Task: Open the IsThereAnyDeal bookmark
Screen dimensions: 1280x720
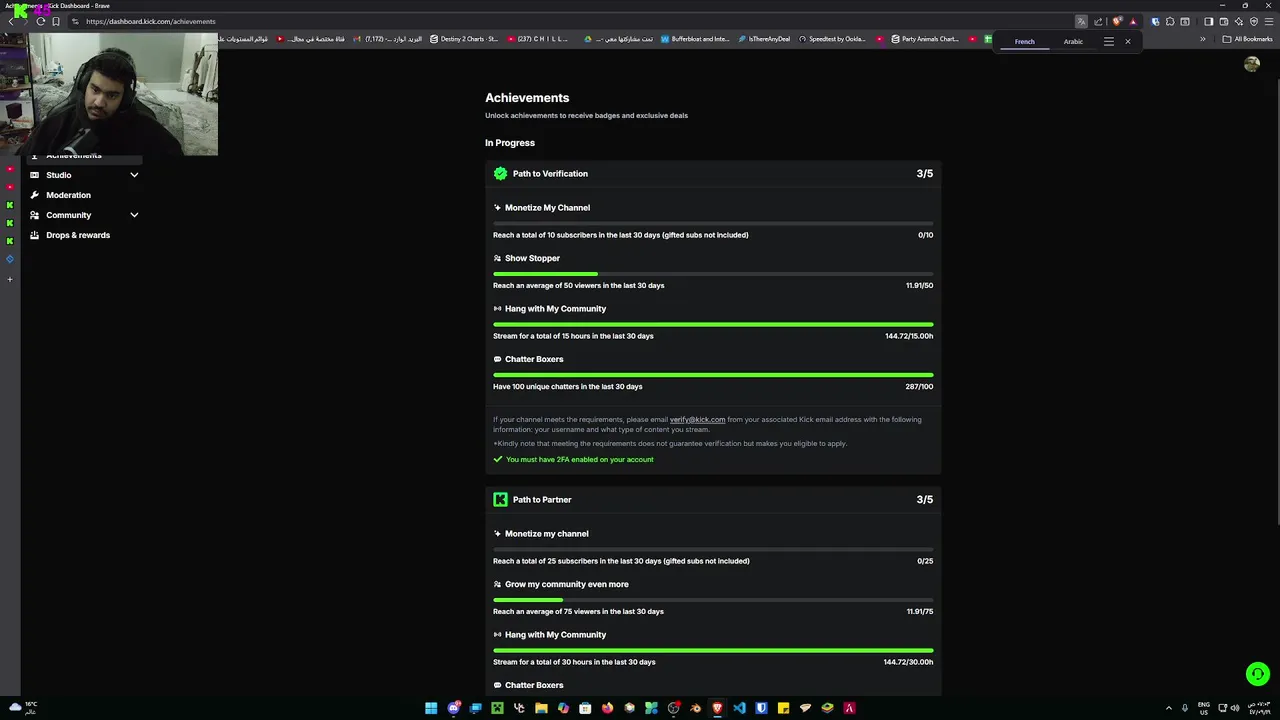Action: coord(764,39)
